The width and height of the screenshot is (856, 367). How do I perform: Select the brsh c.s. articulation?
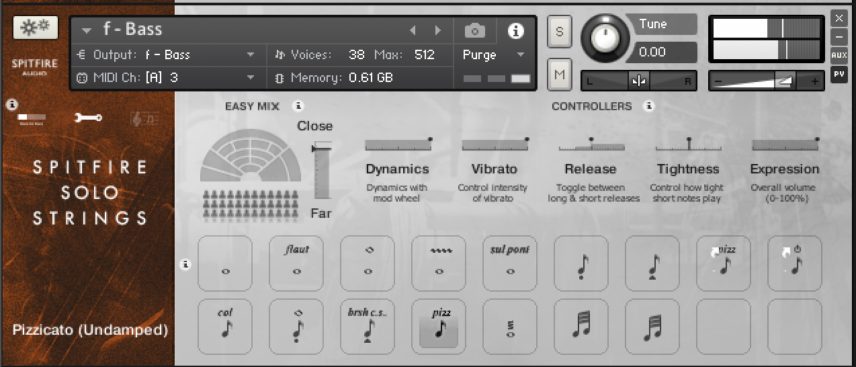pos(367,327)
